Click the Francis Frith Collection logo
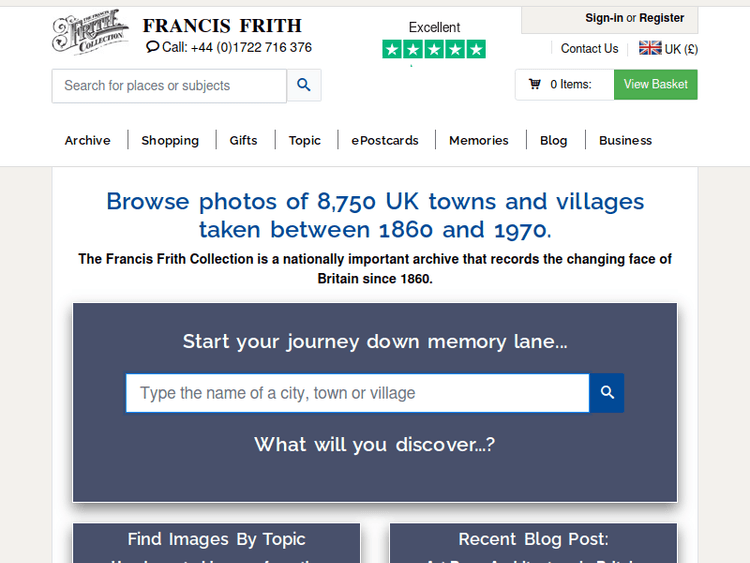The height and width of the screenshot is (563, 750). pos(89,33)
